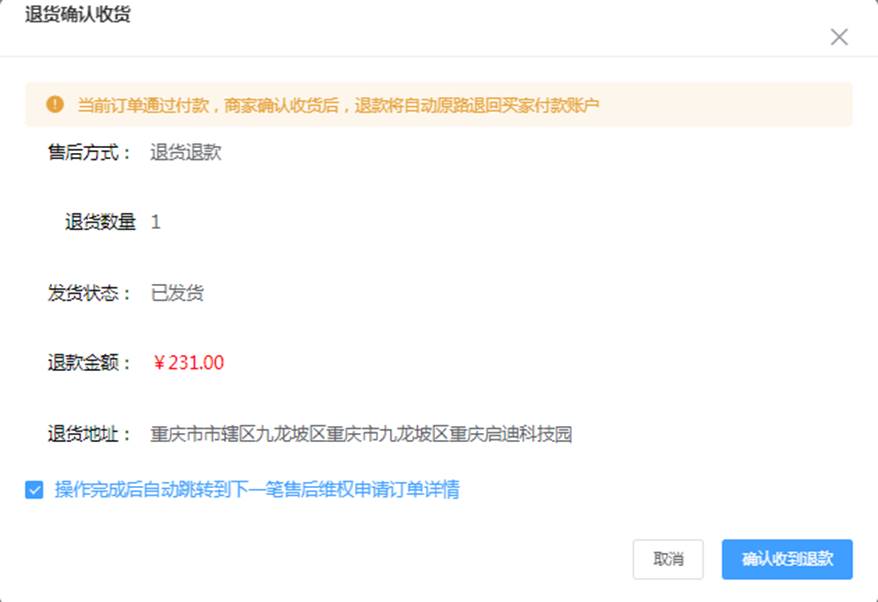Click the 退货地址 label
Viewport: 878px width, 602px height.
89,434
